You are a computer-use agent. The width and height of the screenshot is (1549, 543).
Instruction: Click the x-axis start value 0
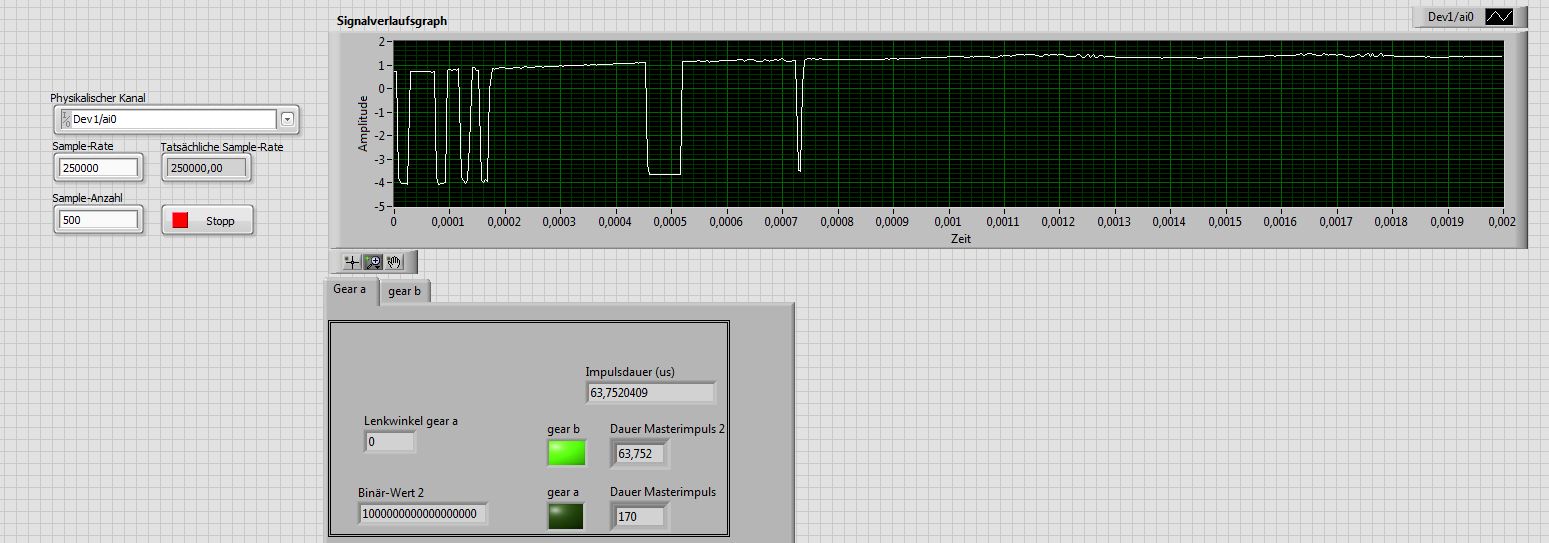pyautogui.click(x=393, y=223)
